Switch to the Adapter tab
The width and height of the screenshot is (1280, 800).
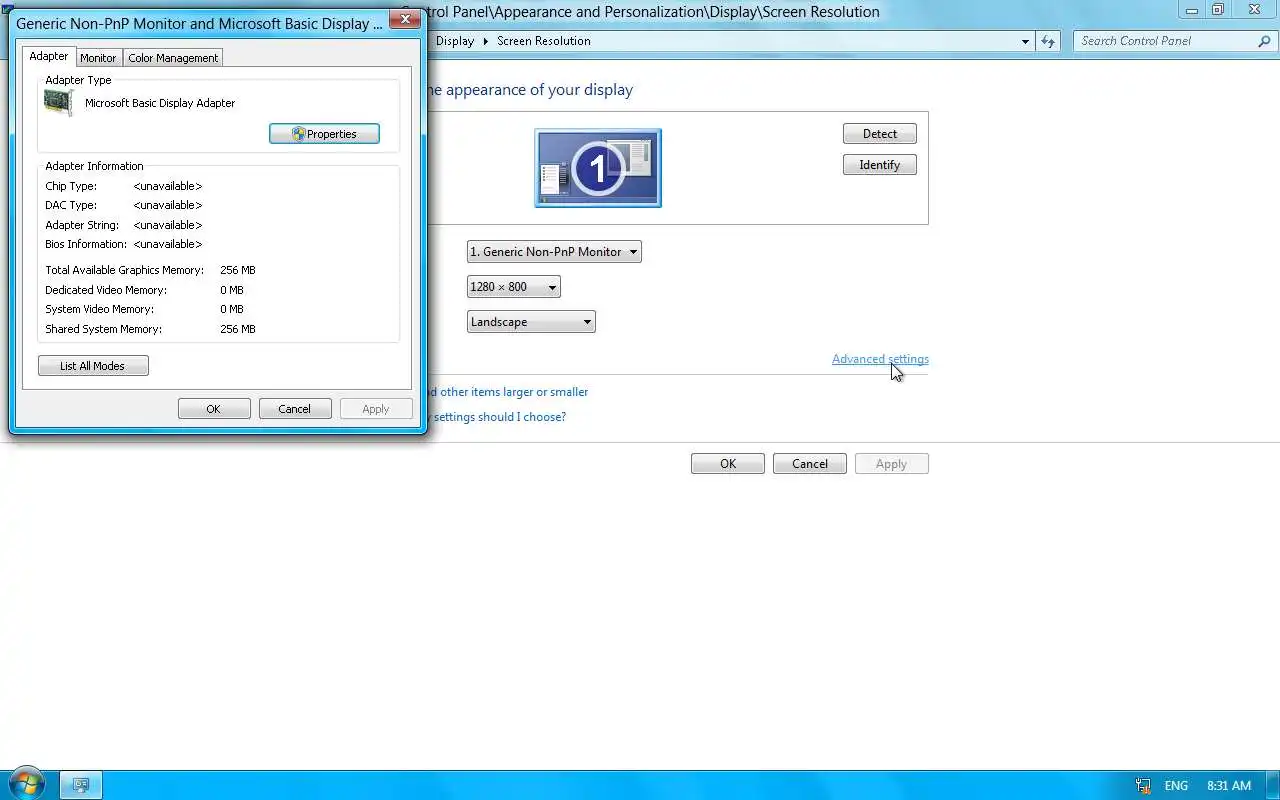tap(49, 57)
